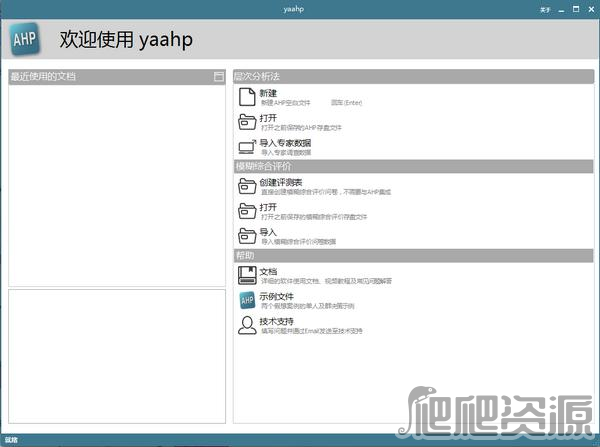
Task: Click the 文档 link under the help section
Action: tap(268, 271)
